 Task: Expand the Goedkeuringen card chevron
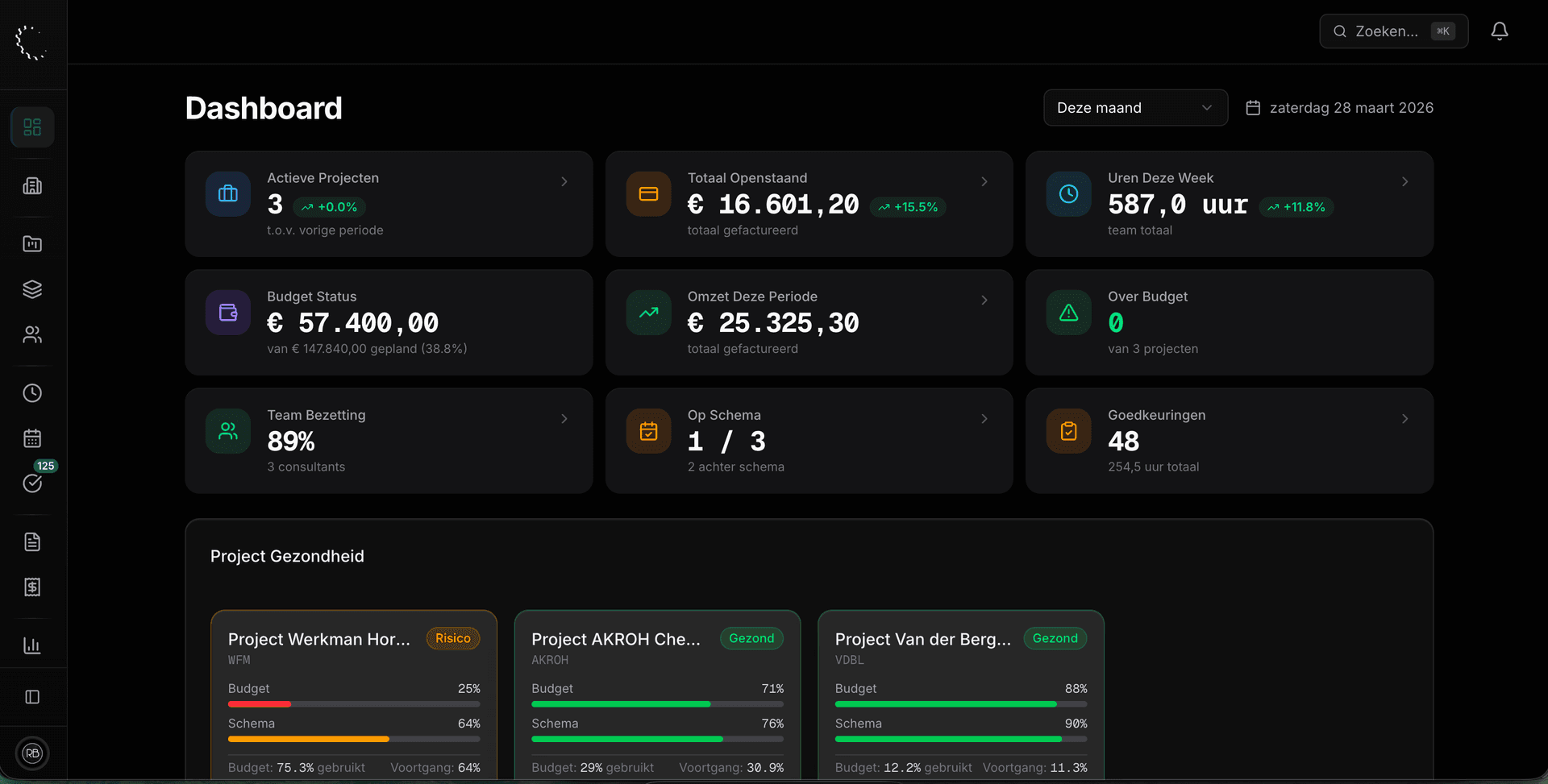coord(1404,418)
